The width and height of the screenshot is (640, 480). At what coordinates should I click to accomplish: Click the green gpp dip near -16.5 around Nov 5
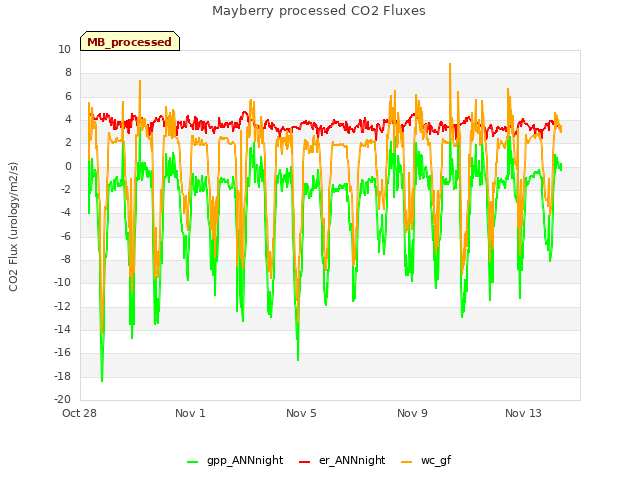coord(298,359)
